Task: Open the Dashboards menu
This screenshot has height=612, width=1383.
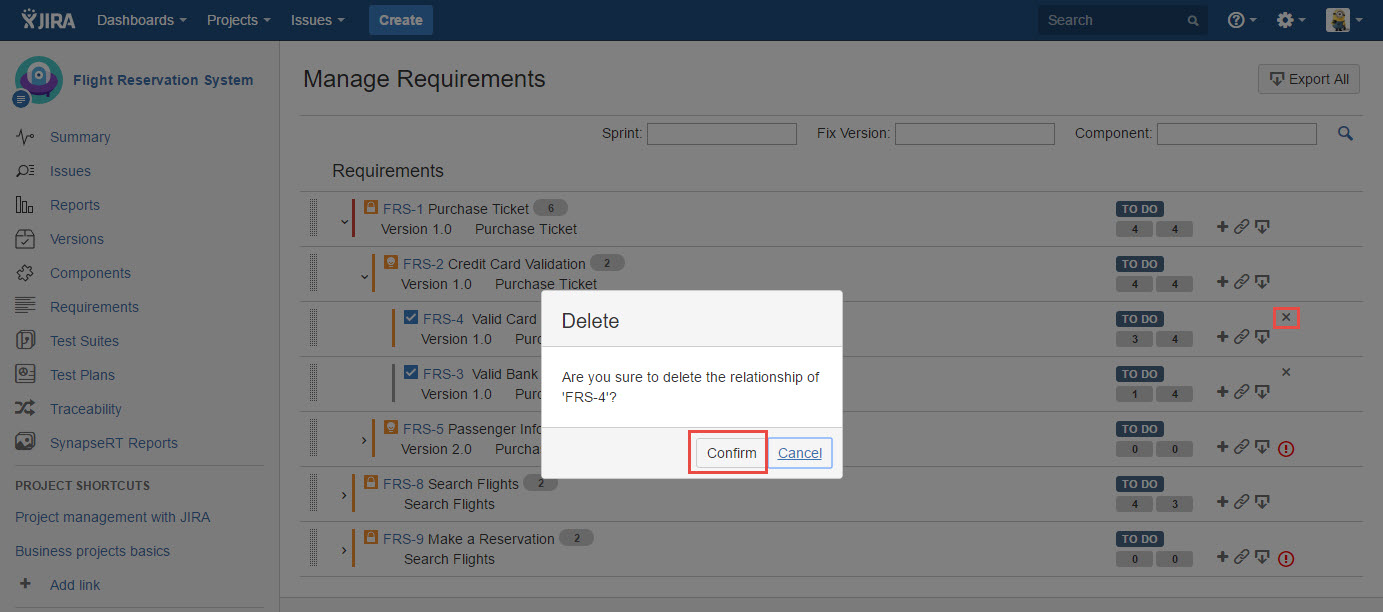Action: [x=141, y=20]
